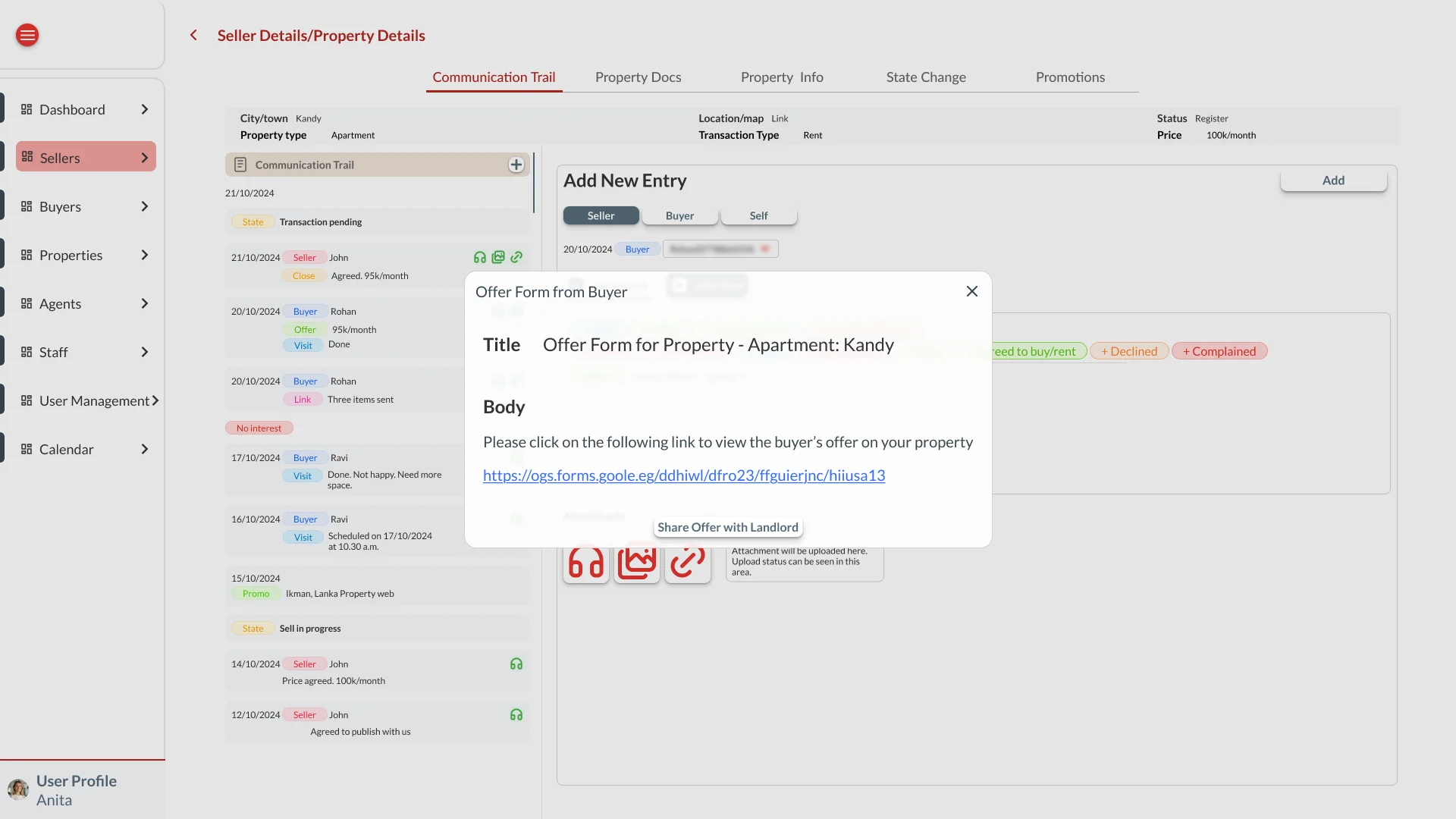Open image attachment icon on 21/10/2024 John entry

(498, 257)
